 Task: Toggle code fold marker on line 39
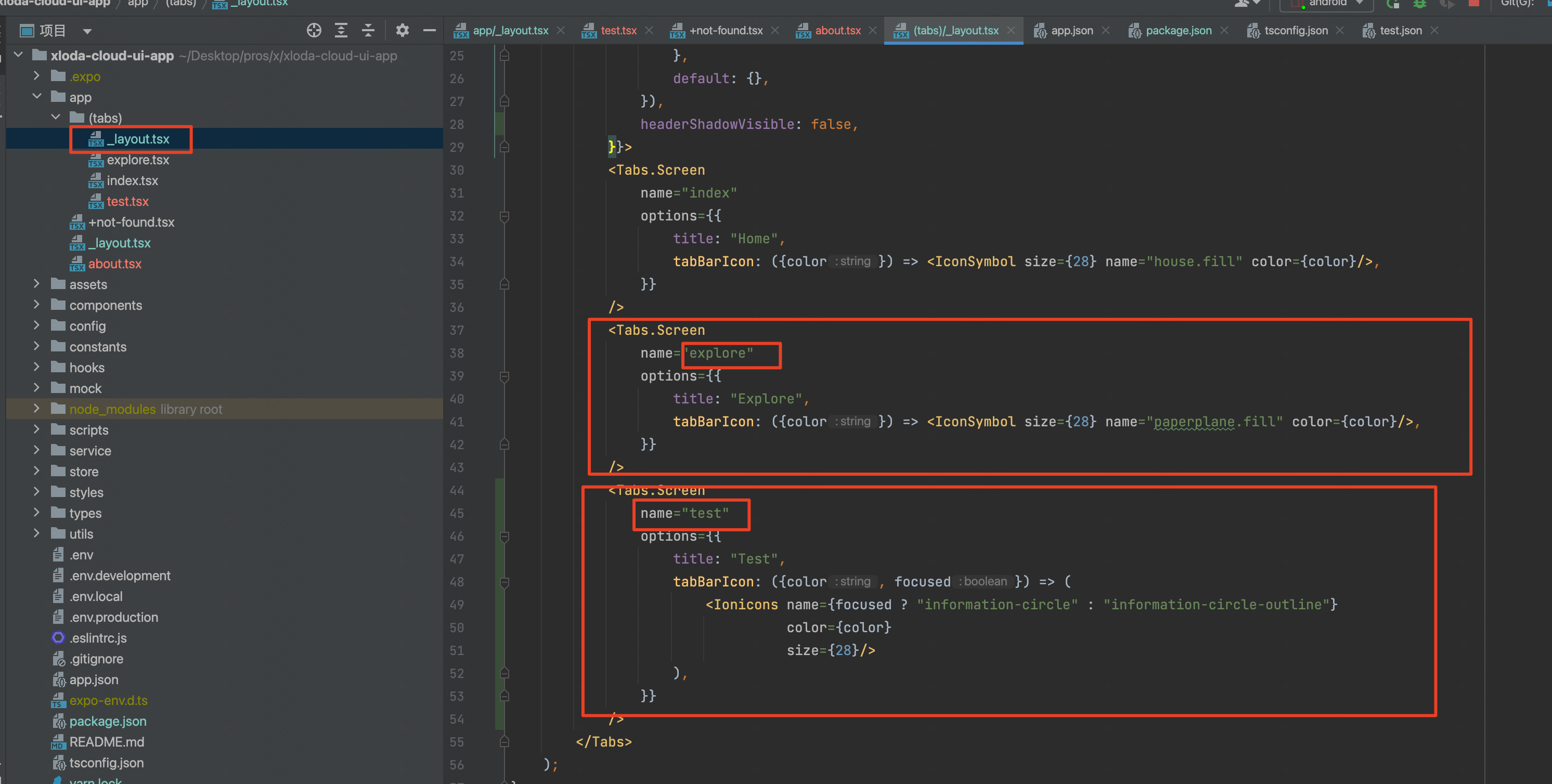coord(505,376)
